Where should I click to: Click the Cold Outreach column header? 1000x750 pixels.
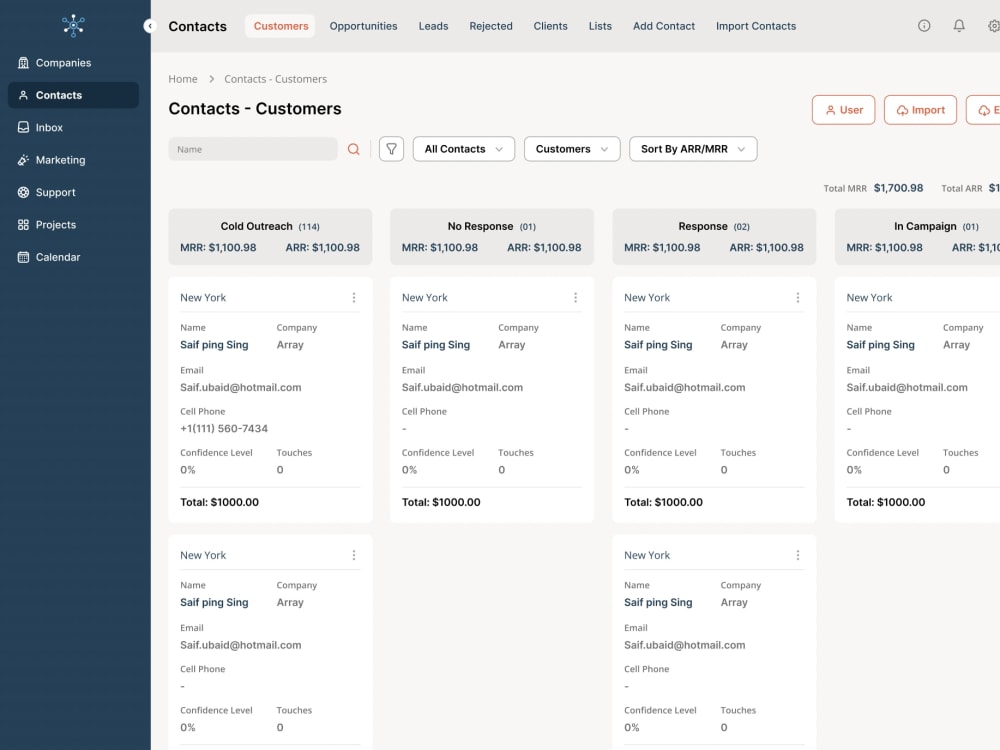(x=270, y=237)
